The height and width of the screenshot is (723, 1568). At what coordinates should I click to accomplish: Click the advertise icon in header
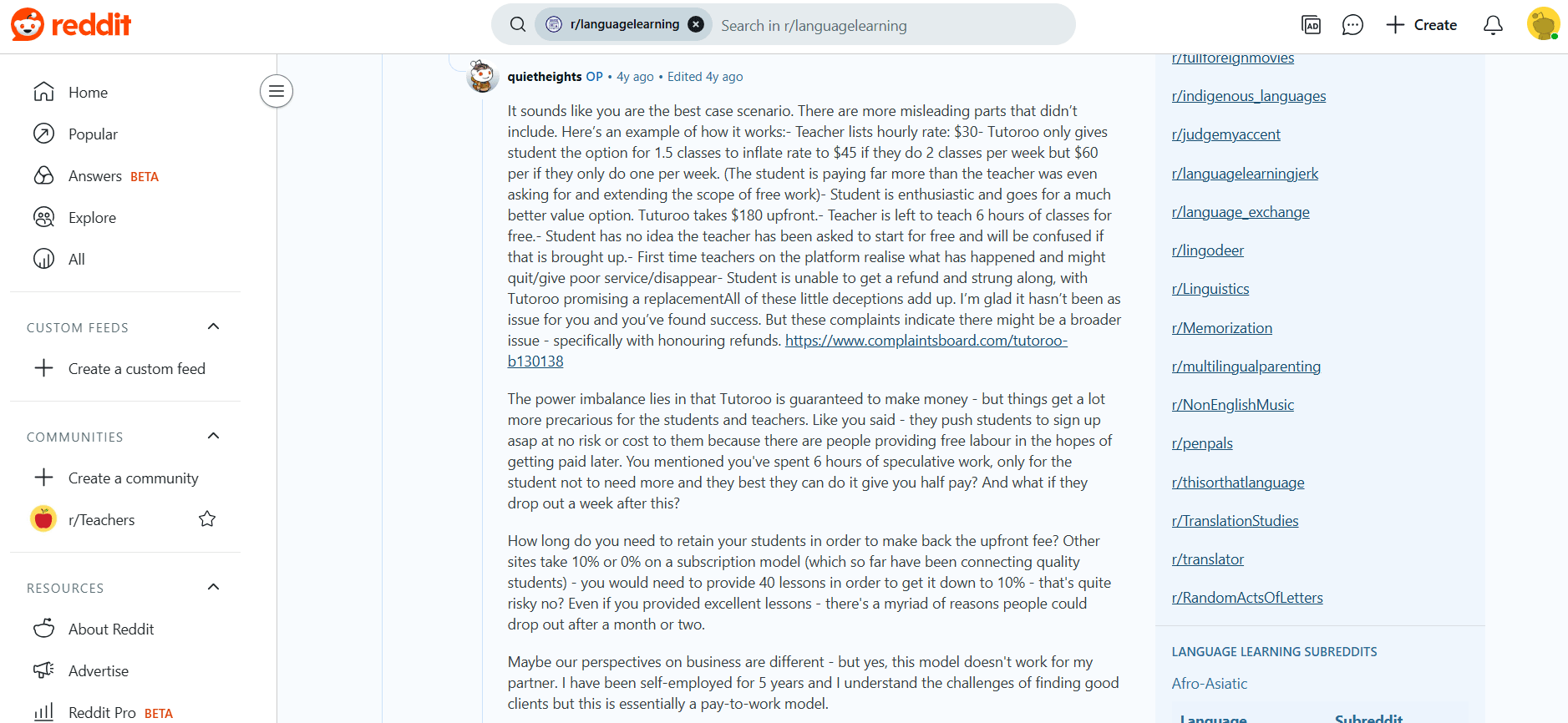(1311, 25)
